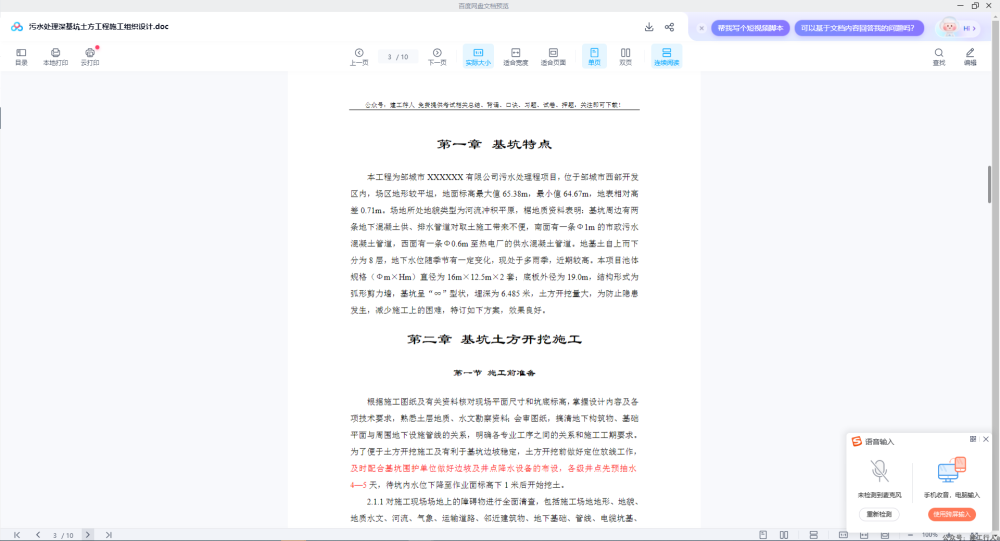
Task: Click the document title 污水处理深基坑土方工程施工组织设计.doc
Action: coord(99,27)
